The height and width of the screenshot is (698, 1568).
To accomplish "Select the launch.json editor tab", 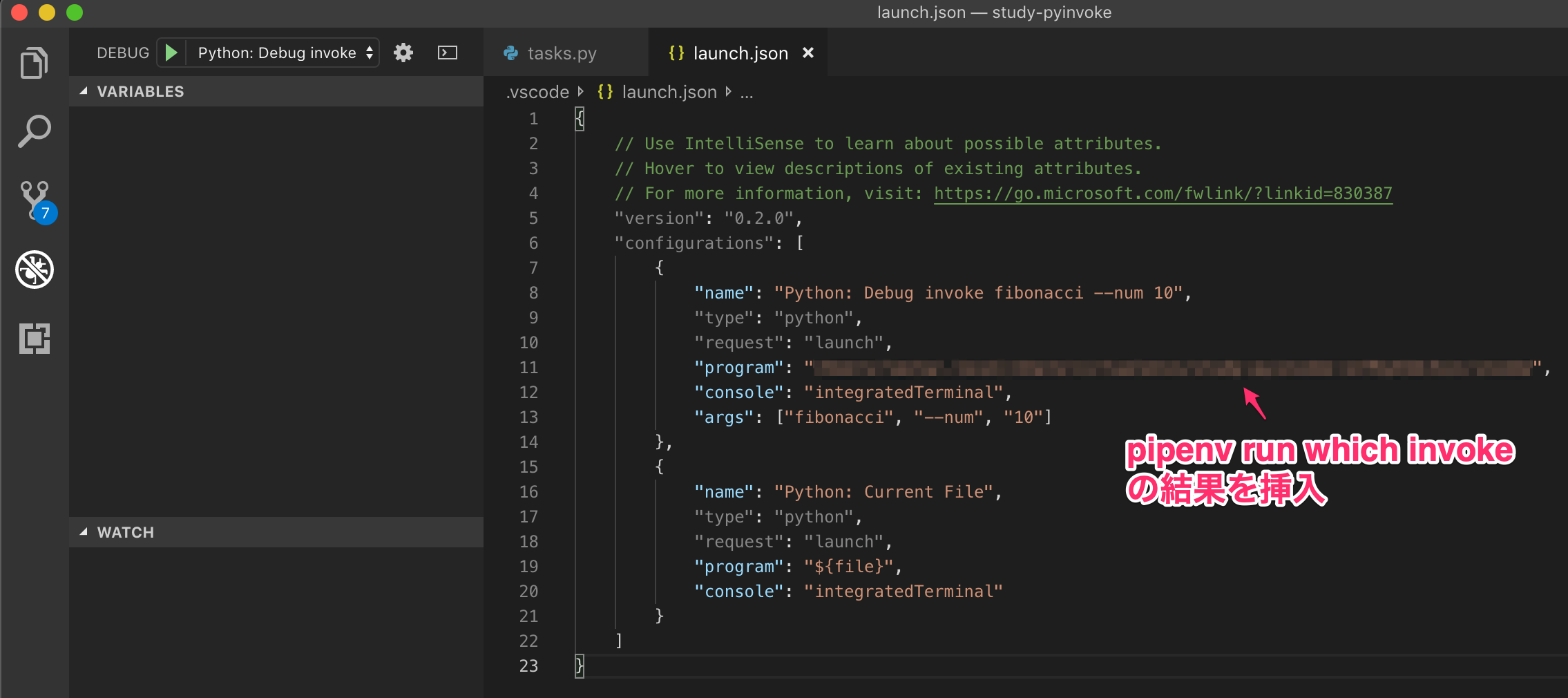I will tap(740, 53).
